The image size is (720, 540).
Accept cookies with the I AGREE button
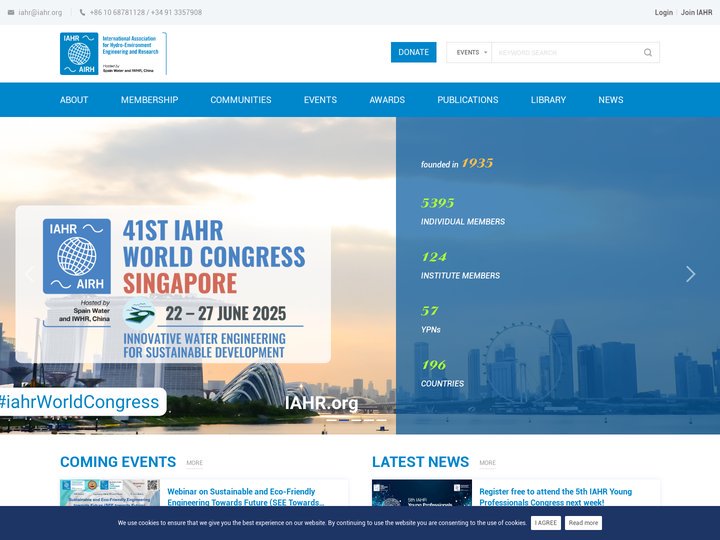click(x=546, y=523)
